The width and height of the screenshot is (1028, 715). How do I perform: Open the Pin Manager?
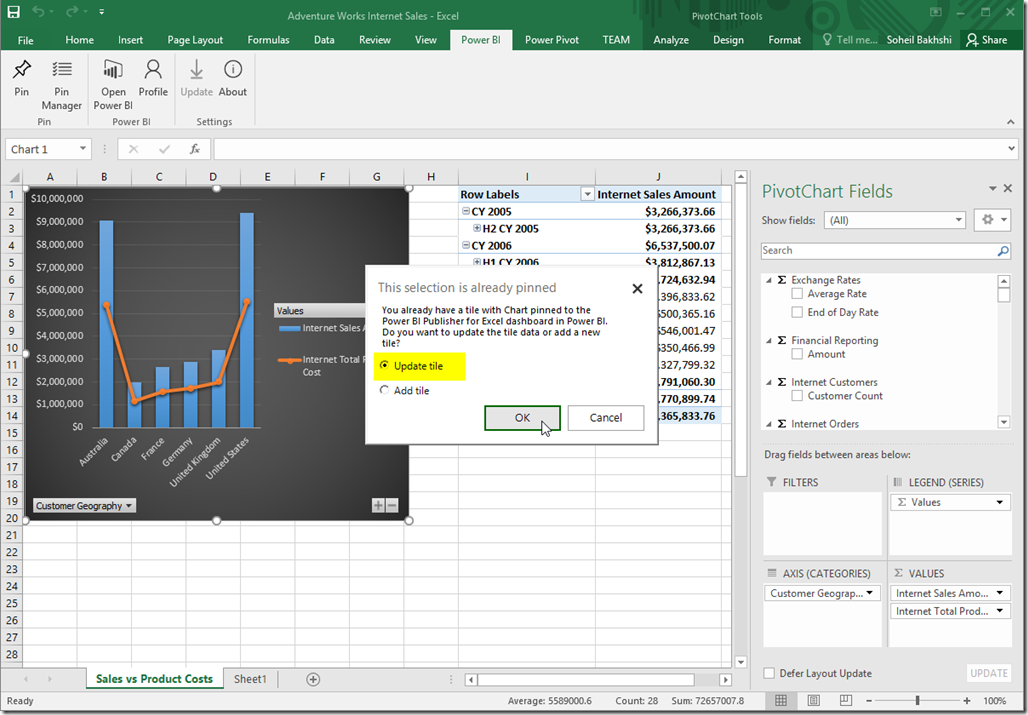click(62, 85)
